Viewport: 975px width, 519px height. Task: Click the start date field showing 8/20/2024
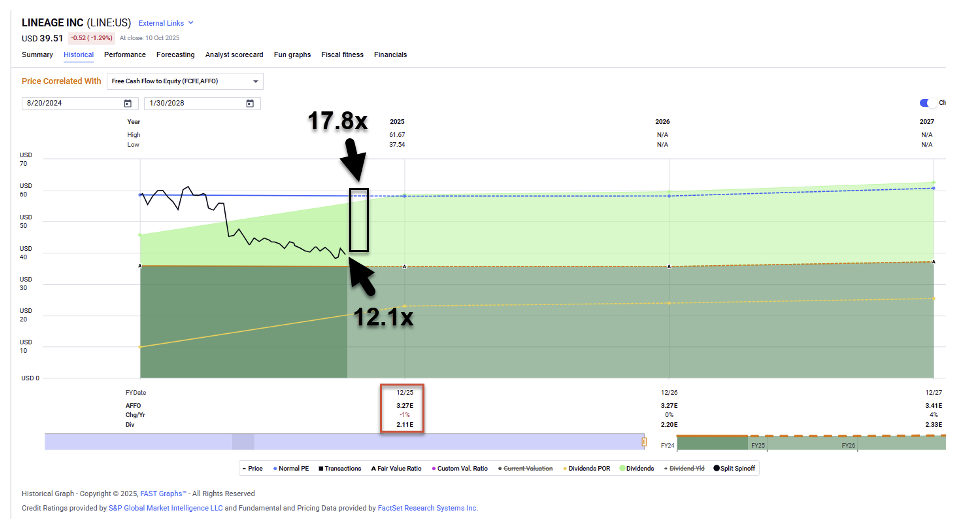(x=70, y=103)
